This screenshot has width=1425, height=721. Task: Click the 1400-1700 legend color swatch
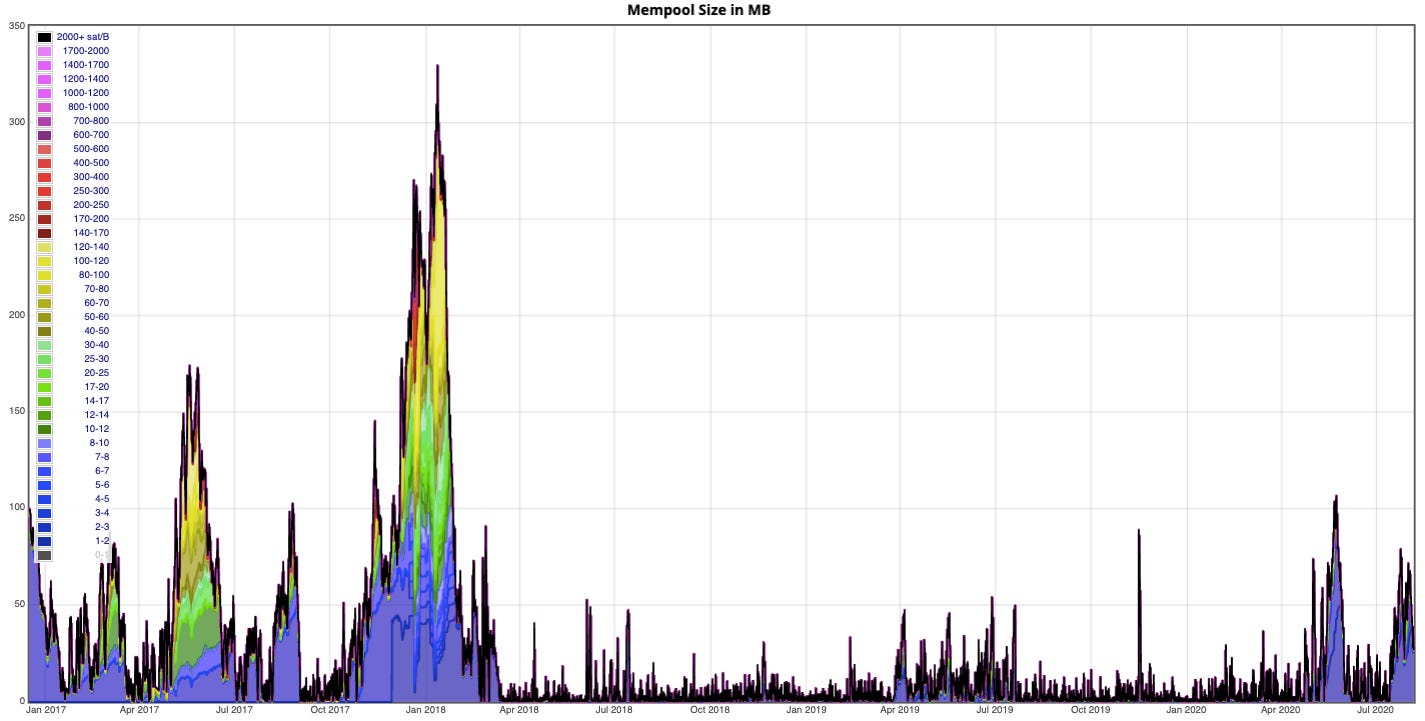tap(44, 65)
